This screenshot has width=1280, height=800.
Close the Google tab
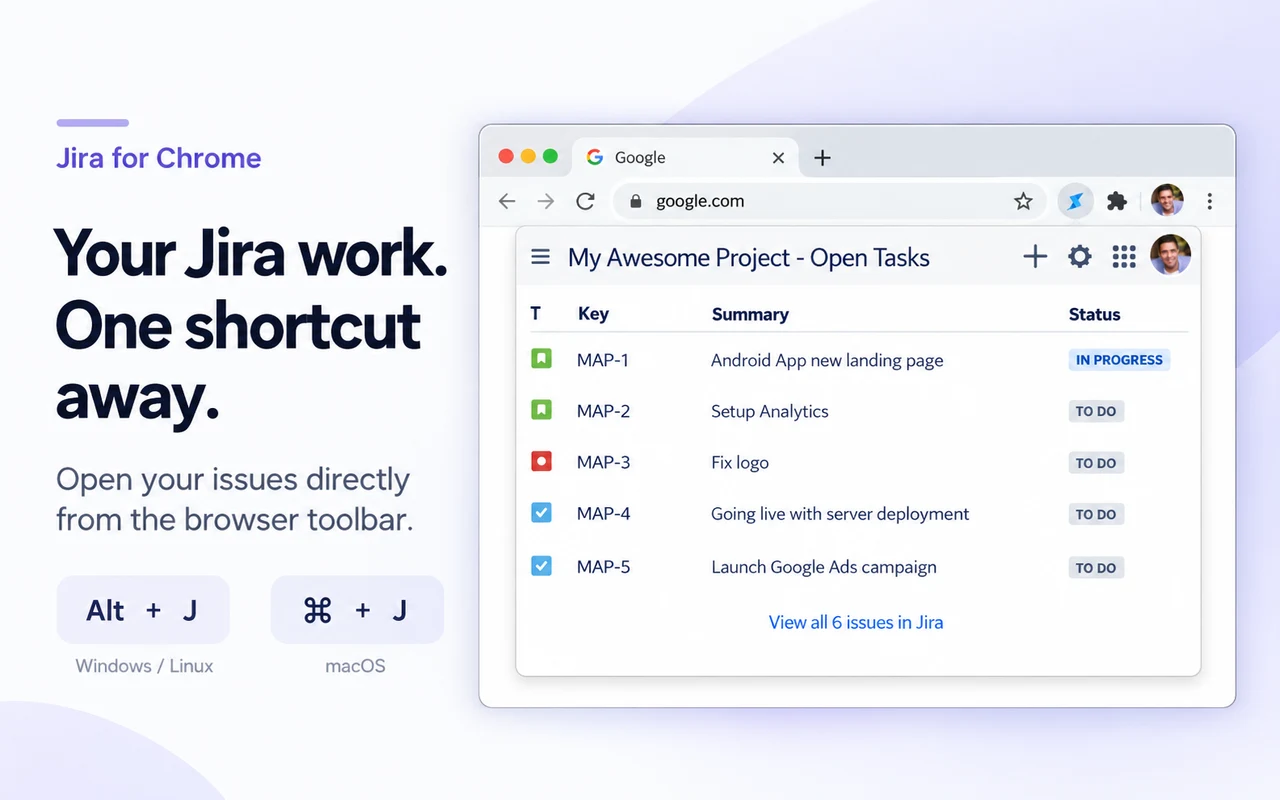click(779, 158)
